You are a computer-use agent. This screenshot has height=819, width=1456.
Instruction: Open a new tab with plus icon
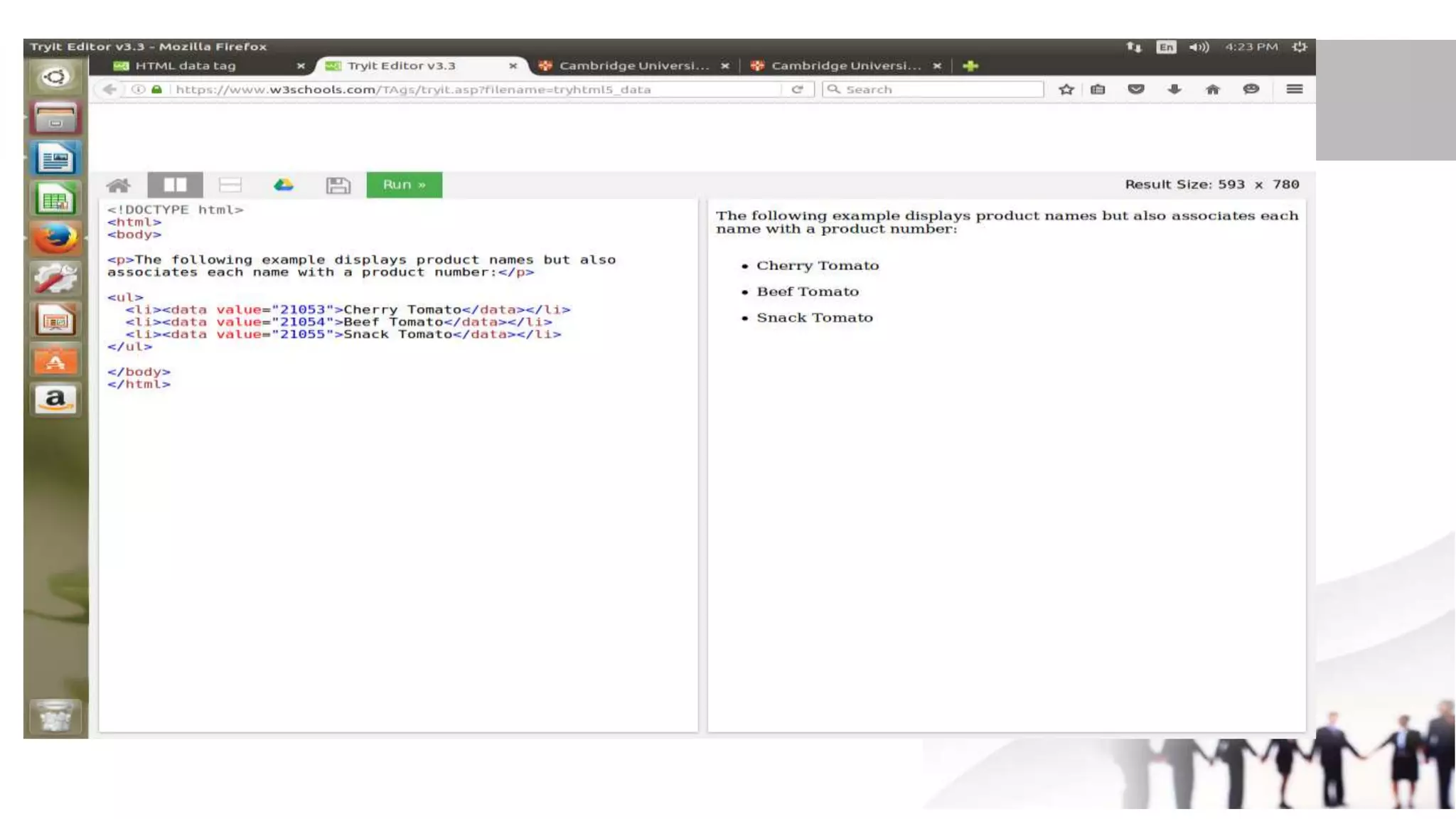pos(970,66)
